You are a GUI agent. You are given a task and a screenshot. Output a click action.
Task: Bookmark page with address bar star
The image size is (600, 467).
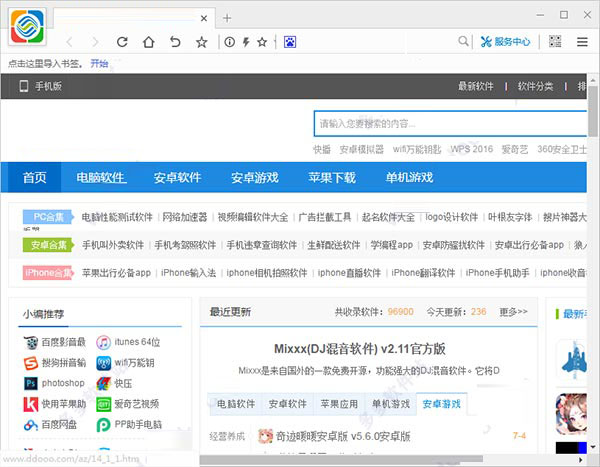tap(262, 42)
